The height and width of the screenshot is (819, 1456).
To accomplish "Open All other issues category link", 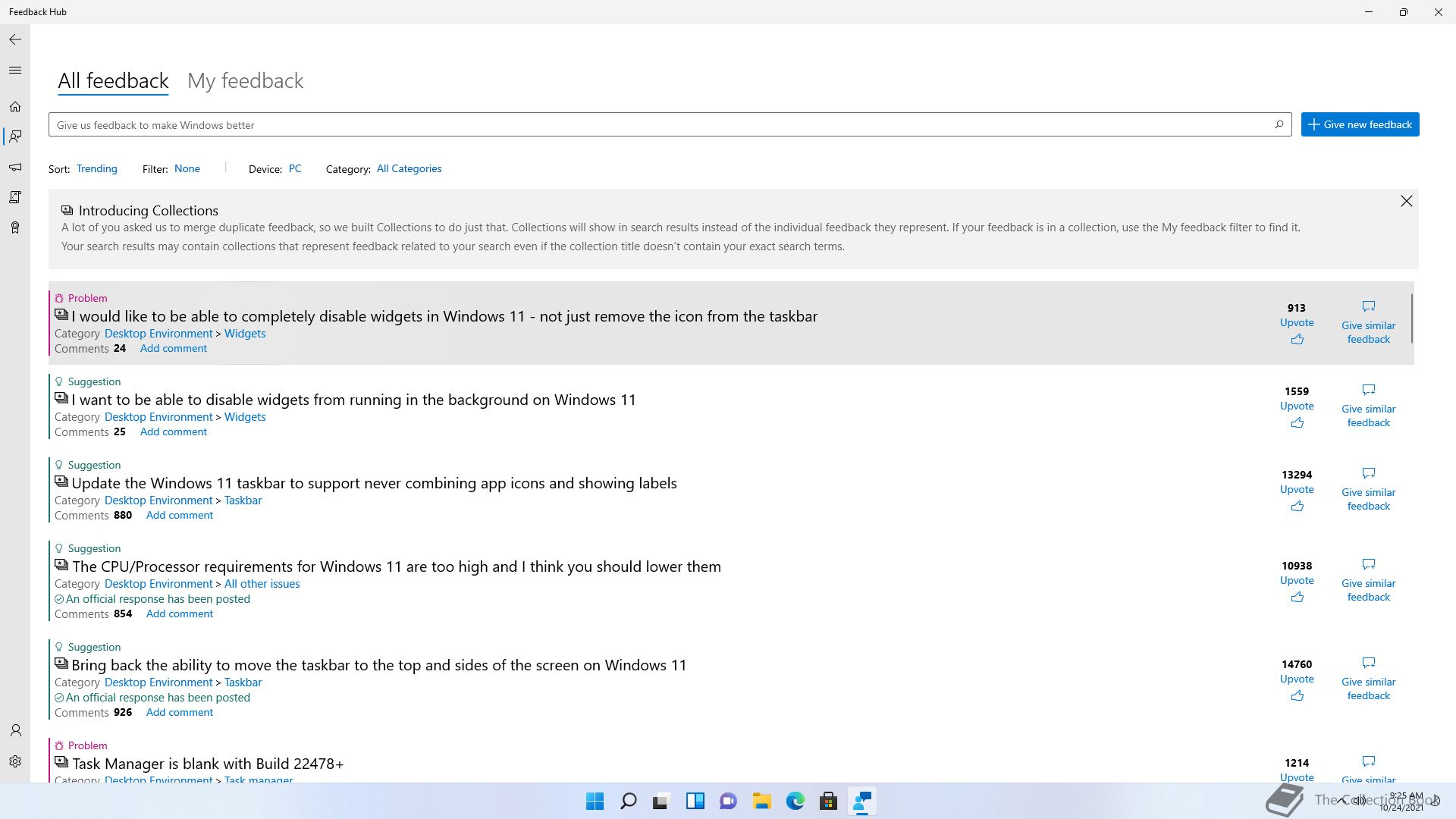I will click(262, 583).
